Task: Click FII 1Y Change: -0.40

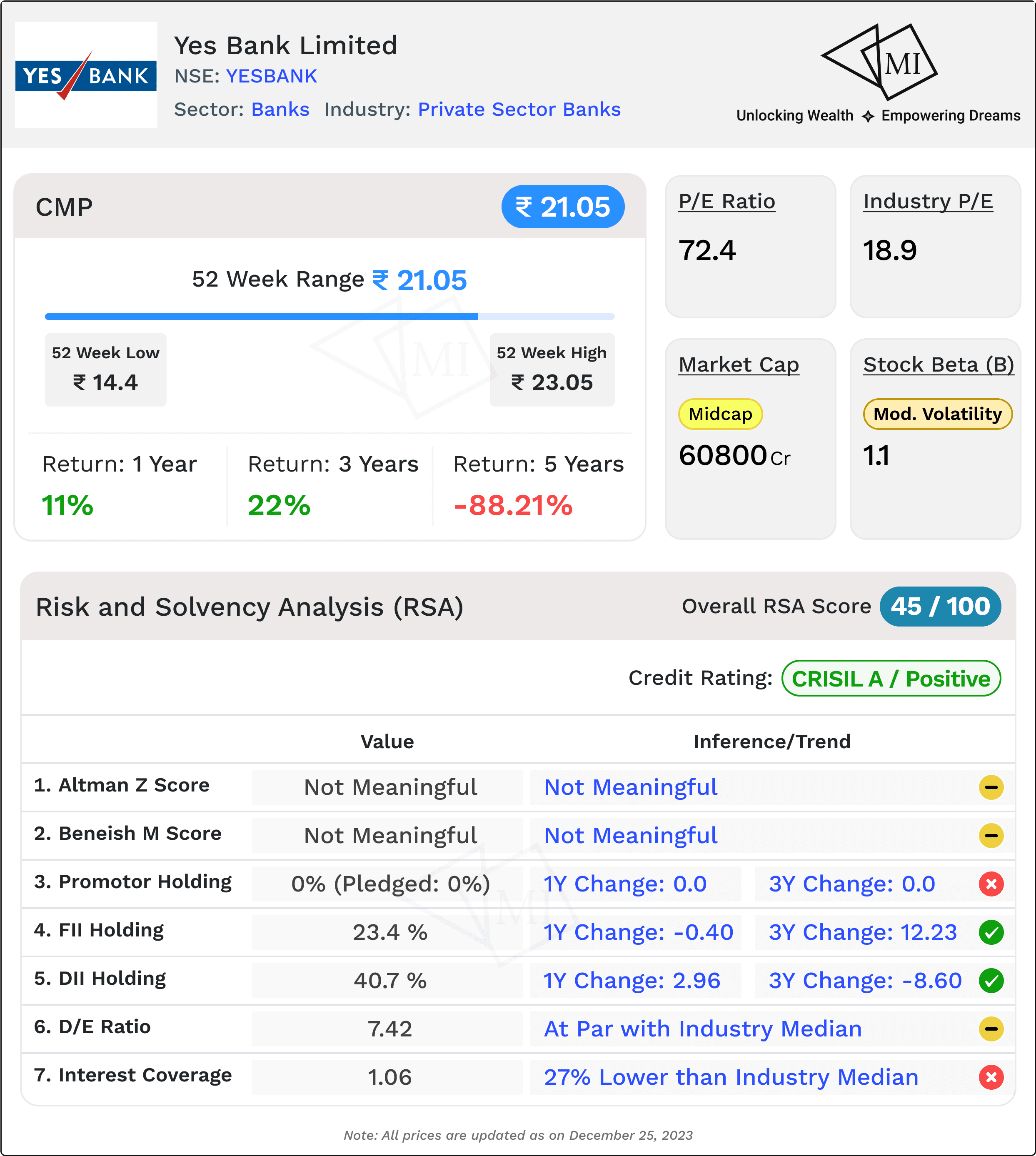Action: pyautogui.click(x=638, y=932)
